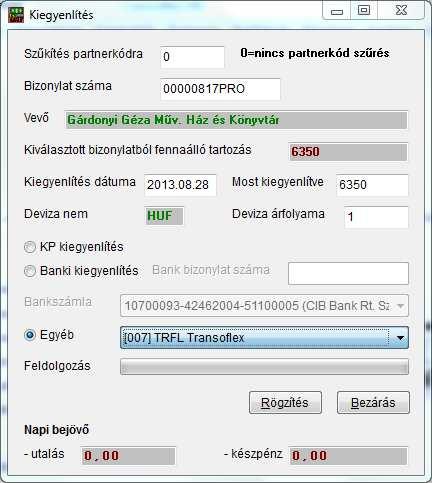Click the Kiegyenlítés dátuma field 2013.08.28
This screenshot has height=483, width=432.
[181, 185]
